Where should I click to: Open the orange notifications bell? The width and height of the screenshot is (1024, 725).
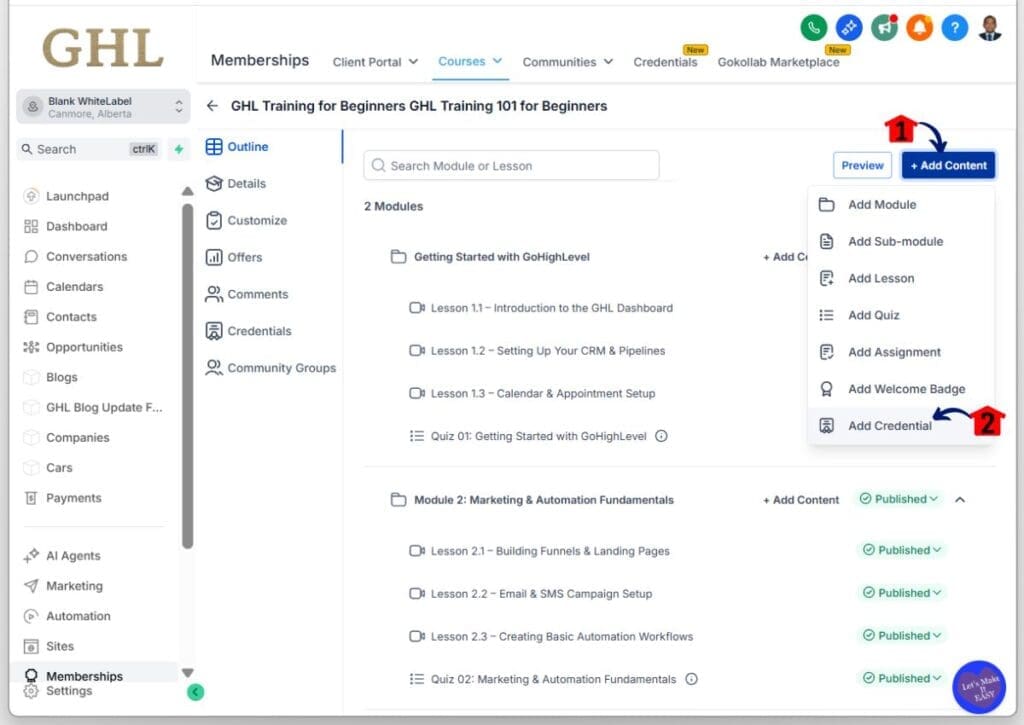coord(919,28)
